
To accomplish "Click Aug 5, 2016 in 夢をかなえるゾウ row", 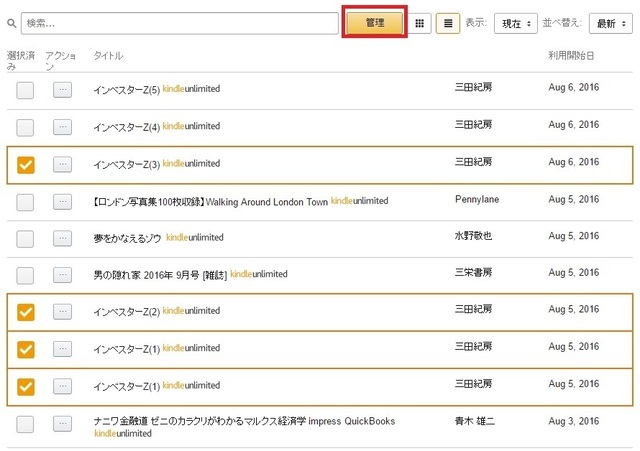I will 573,235.
